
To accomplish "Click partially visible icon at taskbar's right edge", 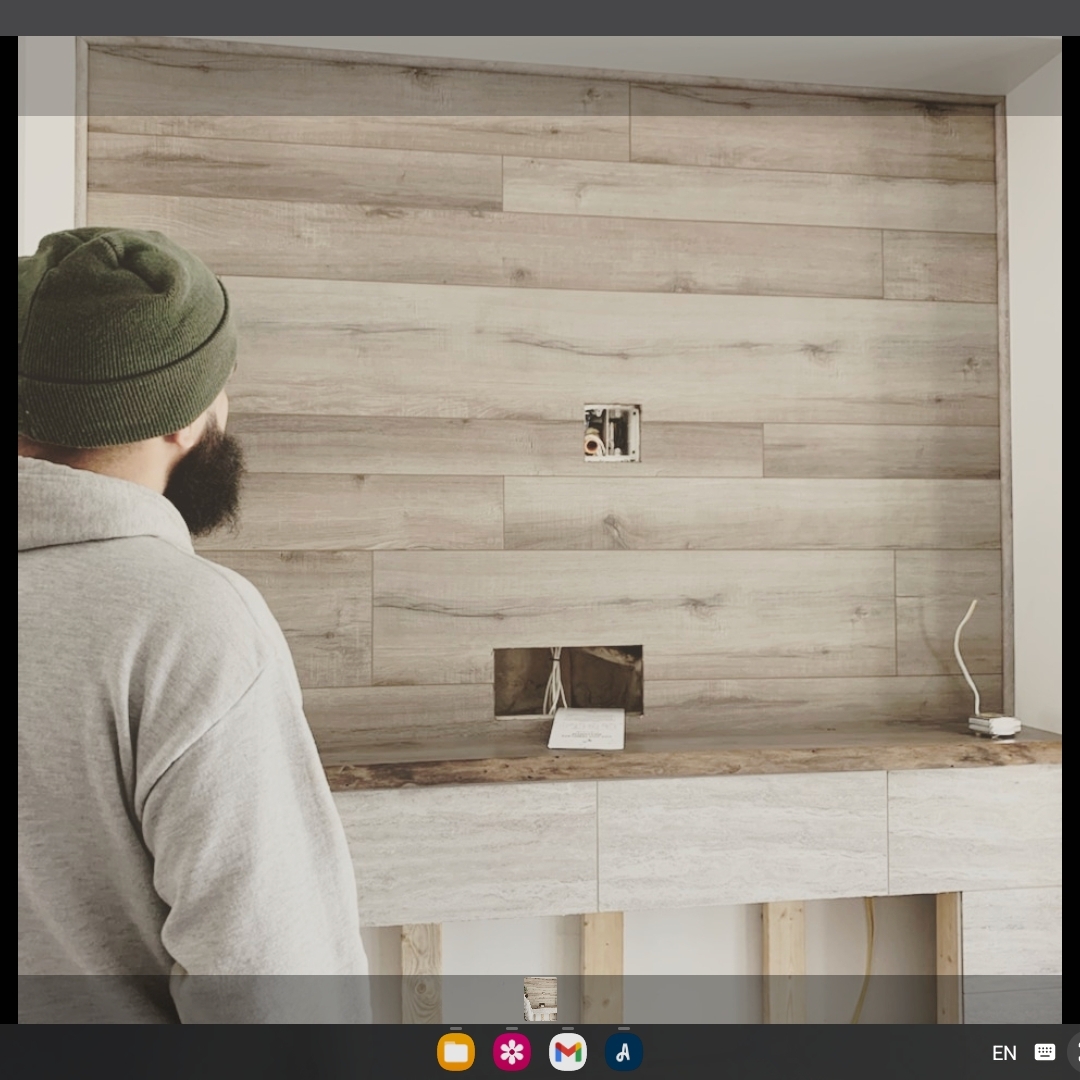I will point(1074,1052).
